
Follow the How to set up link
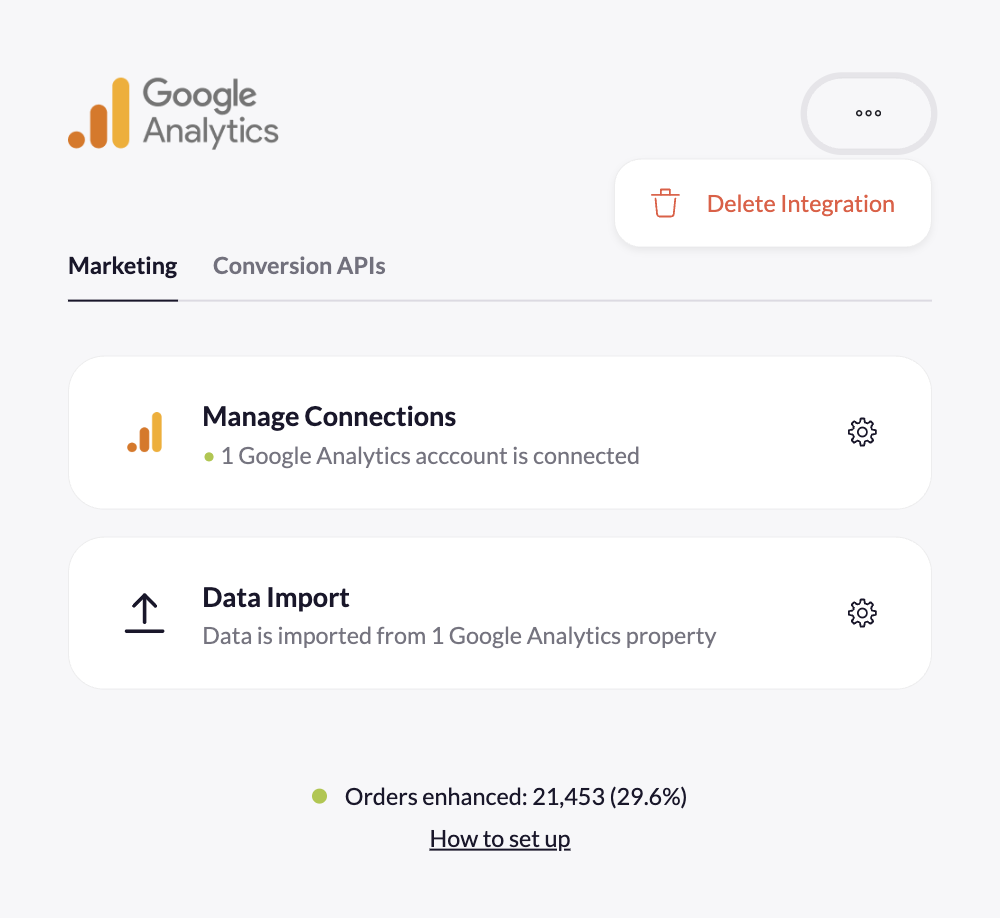coord(500,839)
